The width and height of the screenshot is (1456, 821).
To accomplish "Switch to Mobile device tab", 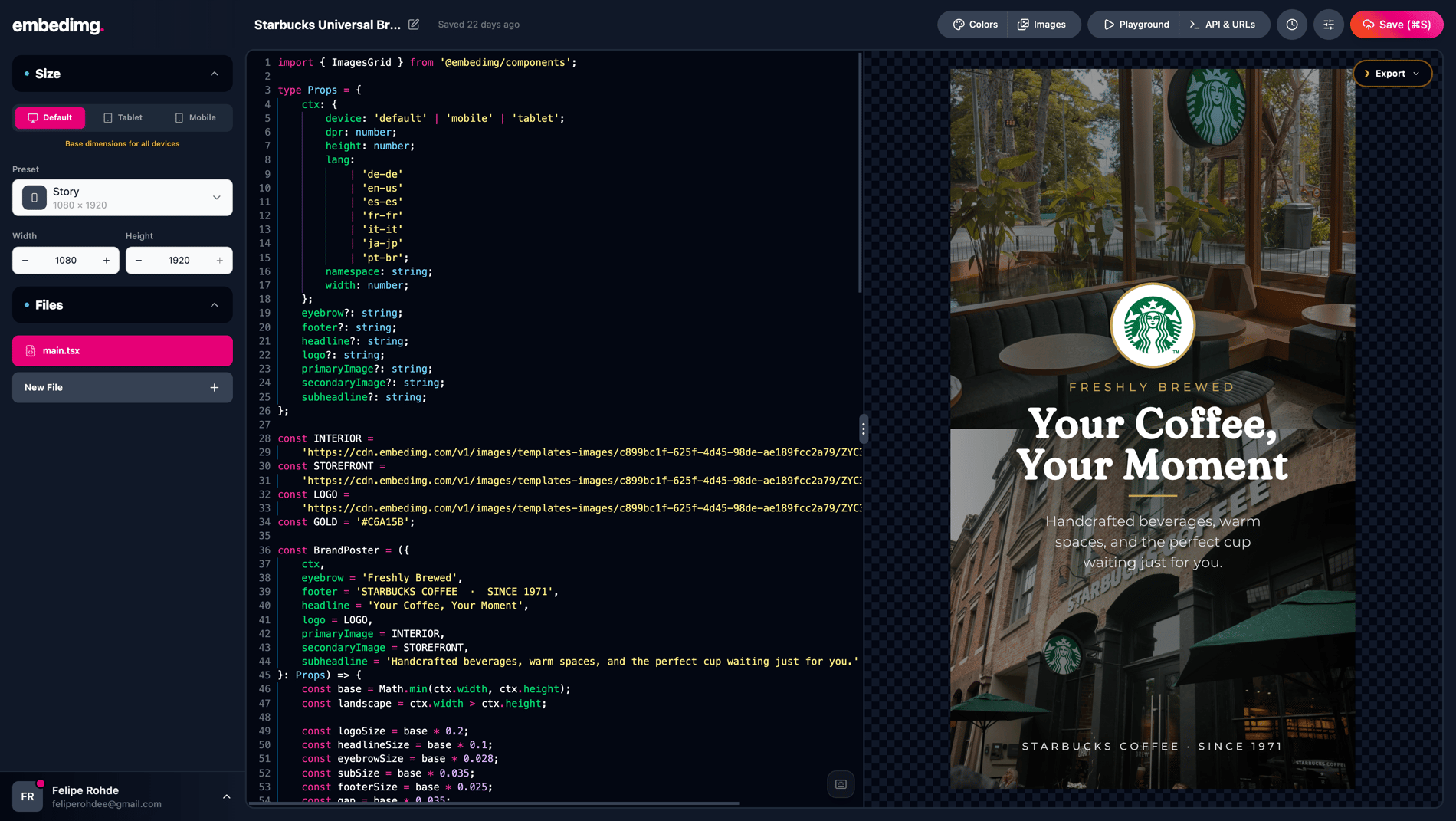I will (x=195, y=117).
